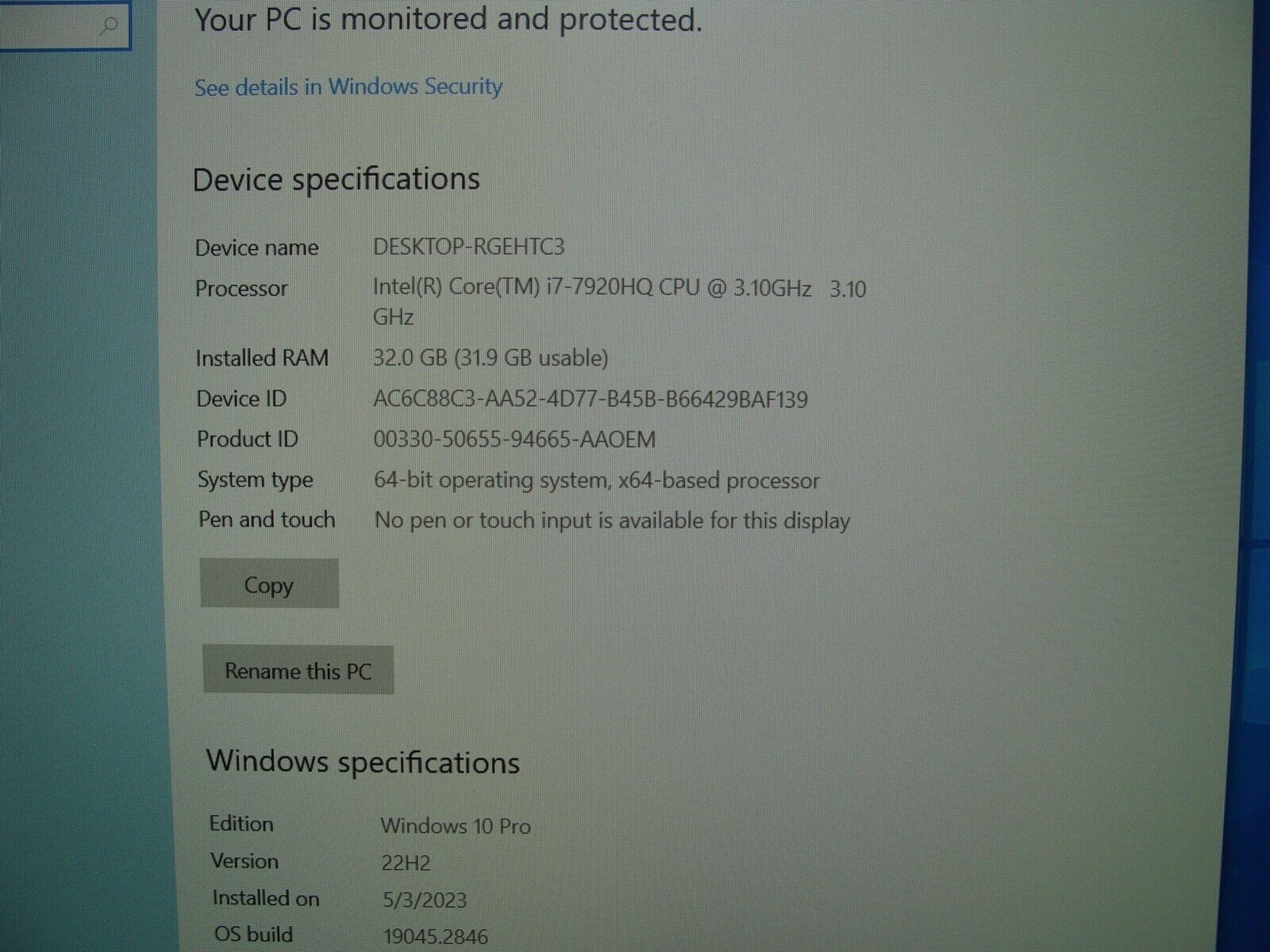1270x952 pixels.
Task: Click the search magnifier icon in the search box
Action: [x=109, y=25]
